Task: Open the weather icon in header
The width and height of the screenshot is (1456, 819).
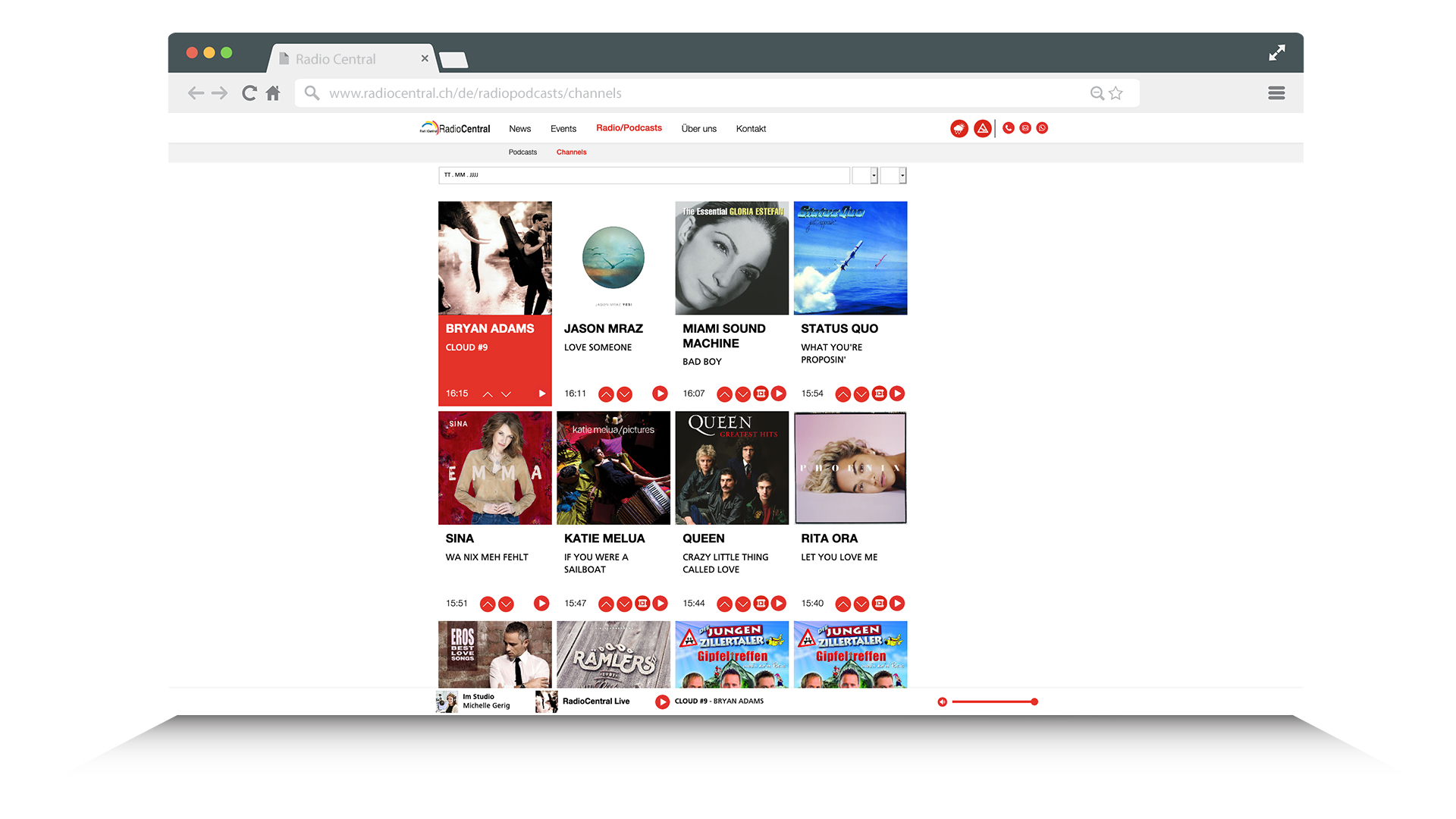Action: 959,128
